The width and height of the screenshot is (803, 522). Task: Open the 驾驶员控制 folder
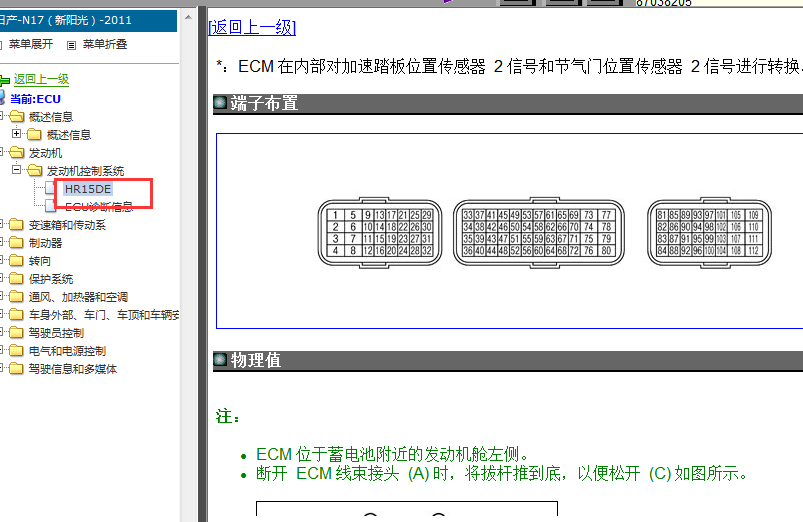pos(56,333)
